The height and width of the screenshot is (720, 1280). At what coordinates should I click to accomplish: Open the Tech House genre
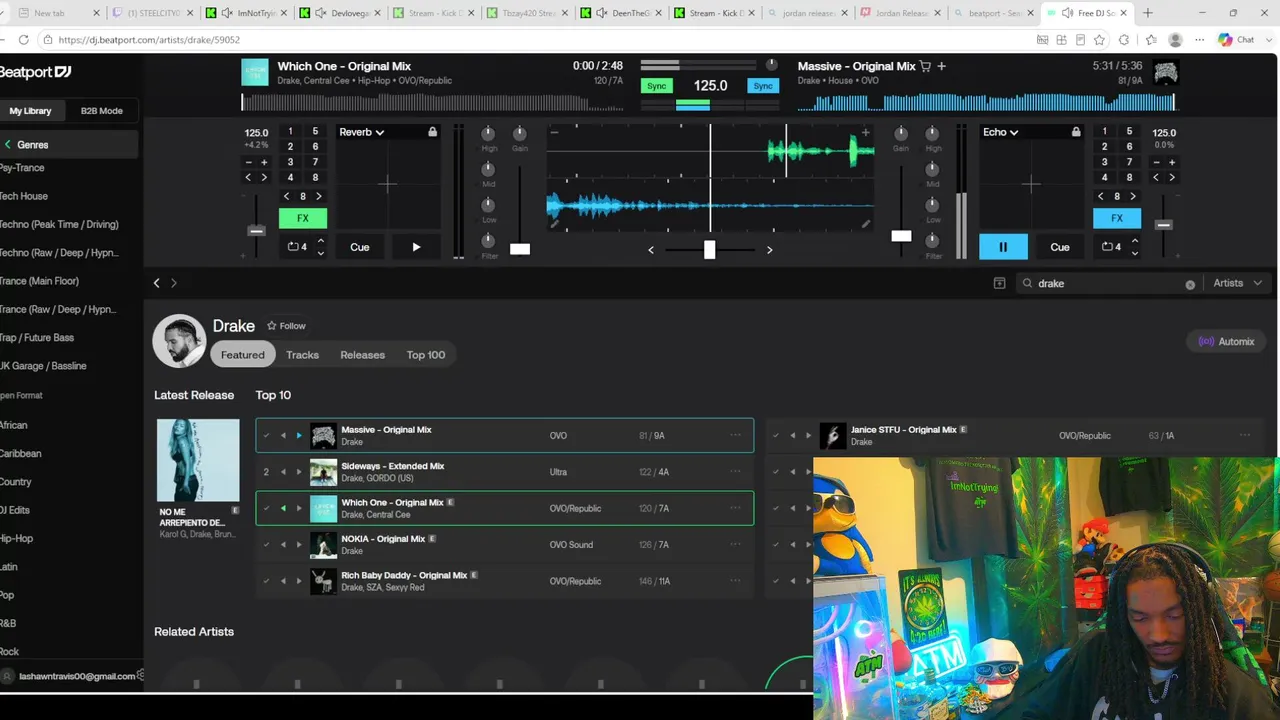(x=24, y=196)
